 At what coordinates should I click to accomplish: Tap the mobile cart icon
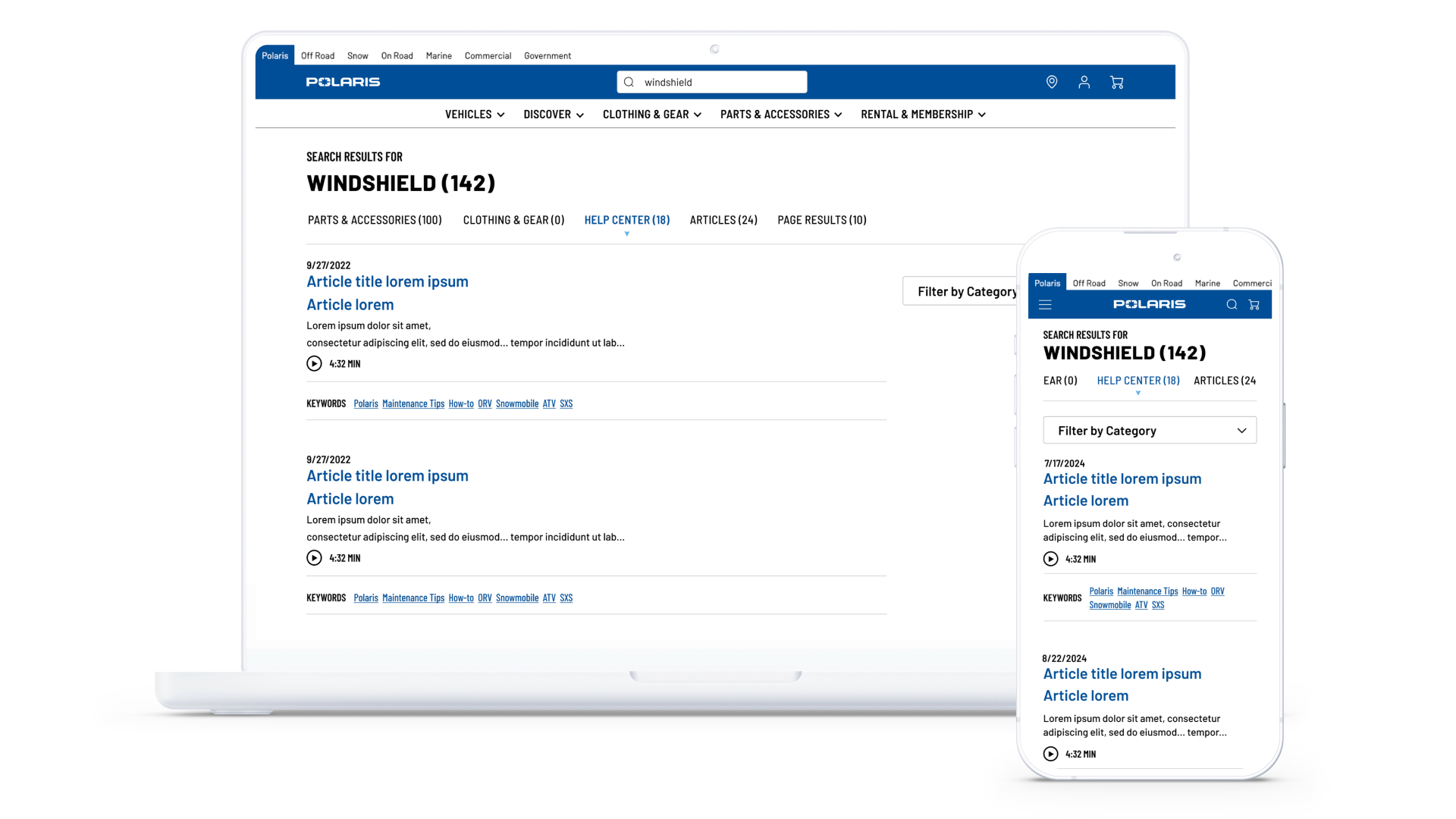[1254, 305]
